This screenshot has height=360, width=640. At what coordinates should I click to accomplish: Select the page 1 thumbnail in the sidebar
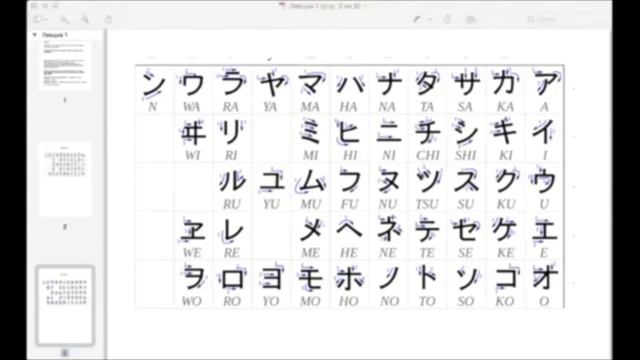65,65
